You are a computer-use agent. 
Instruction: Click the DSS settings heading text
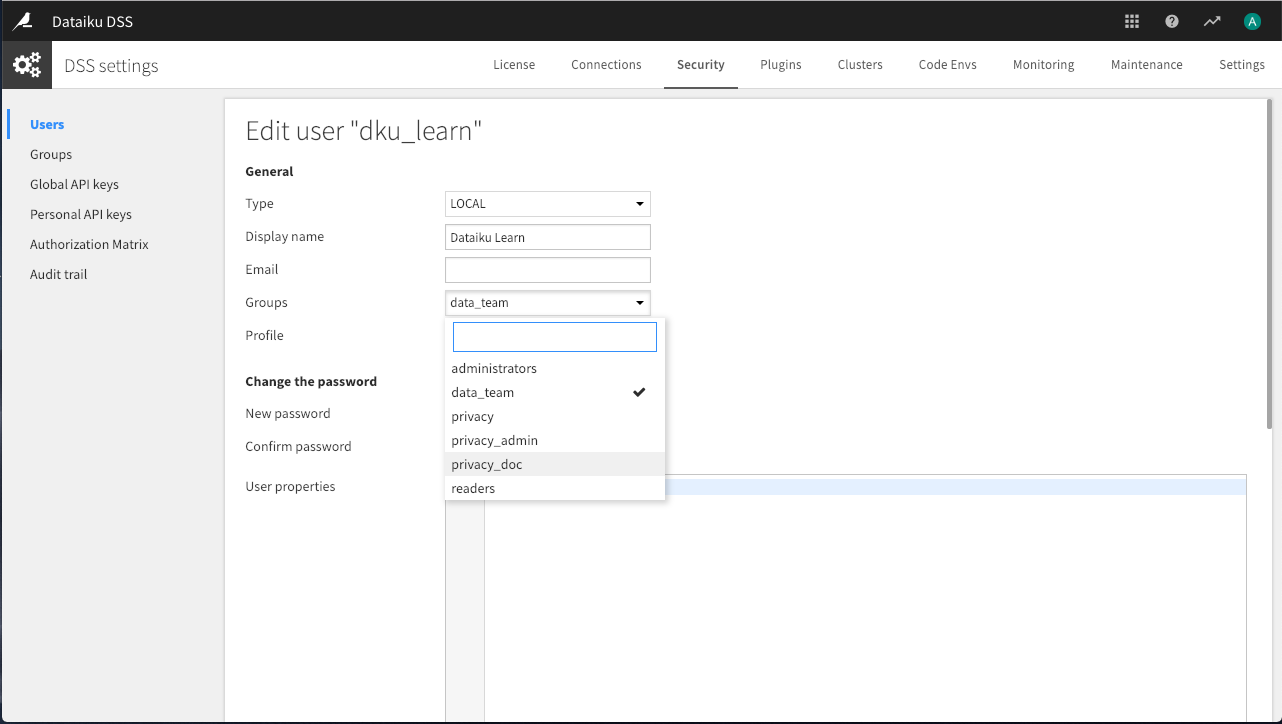click(x=111, y=66)
